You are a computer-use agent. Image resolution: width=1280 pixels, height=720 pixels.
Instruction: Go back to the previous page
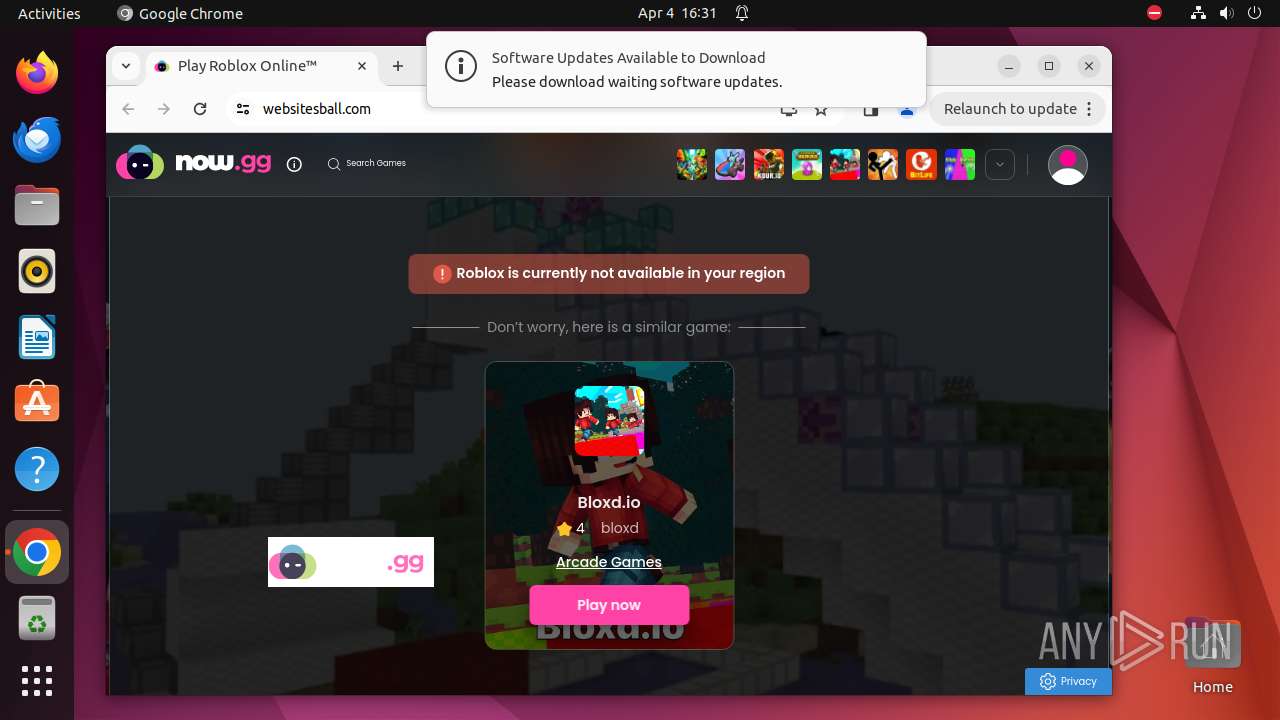(128, 109)
